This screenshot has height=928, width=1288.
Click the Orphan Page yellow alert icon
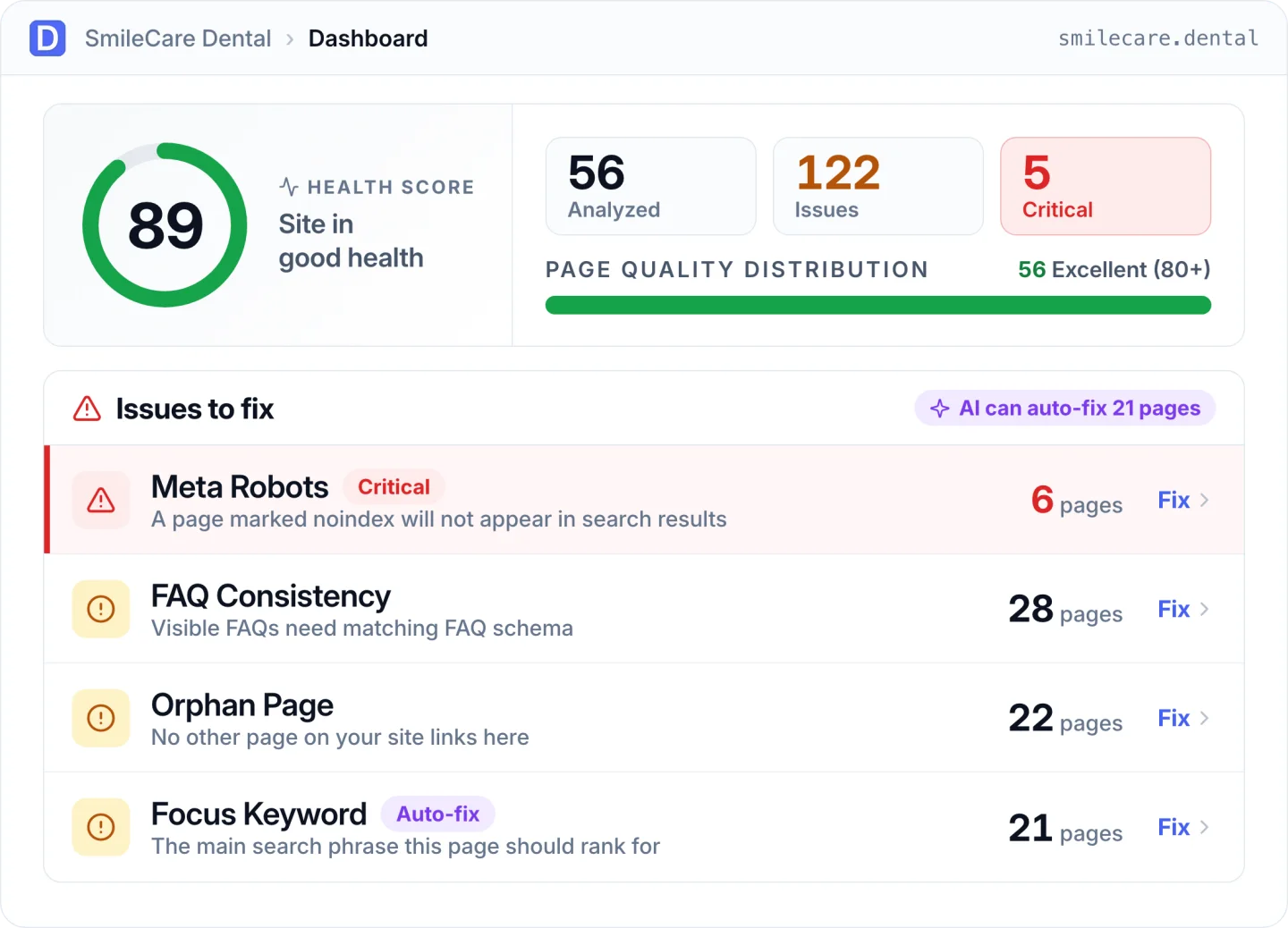[101, 718]
